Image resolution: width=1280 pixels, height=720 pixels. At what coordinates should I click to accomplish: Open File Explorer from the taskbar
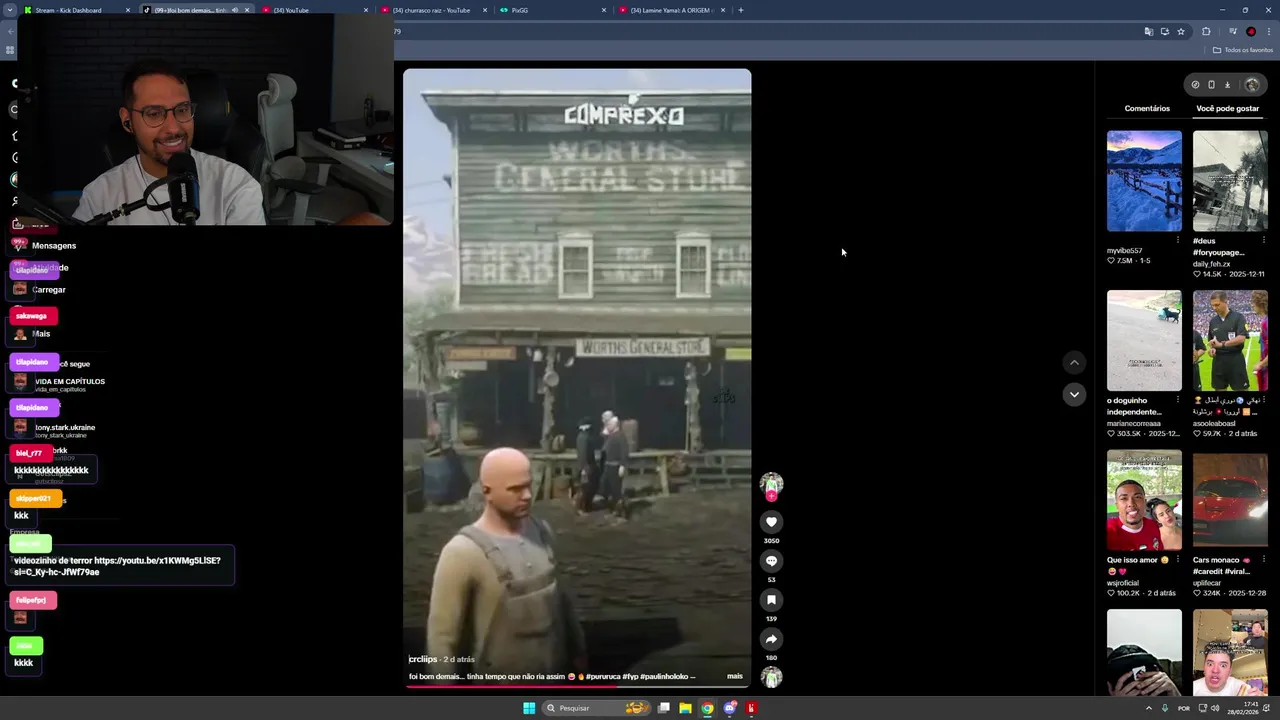click(x=685, y=708)
